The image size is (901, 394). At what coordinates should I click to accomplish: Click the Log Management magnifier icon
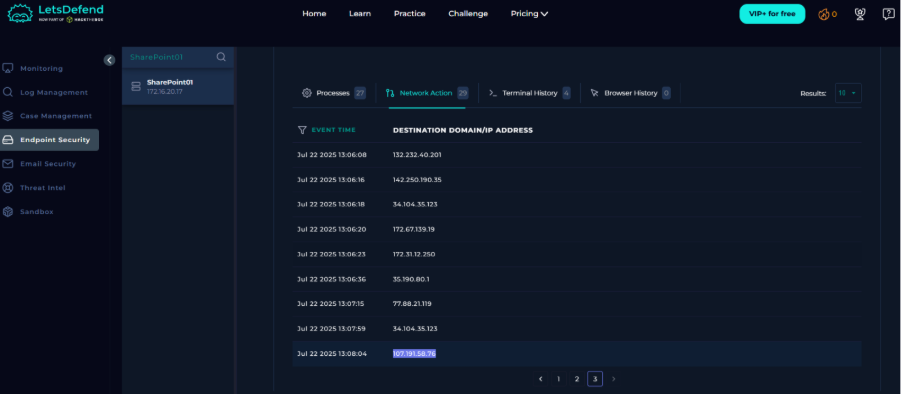[8, 92]
